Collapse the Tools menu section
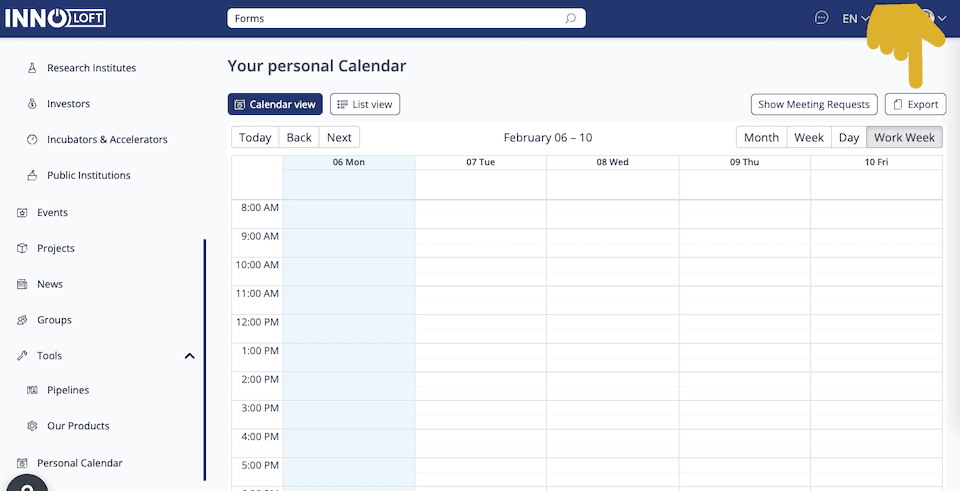Screen dimensions: 960x491 click(189, 356)
